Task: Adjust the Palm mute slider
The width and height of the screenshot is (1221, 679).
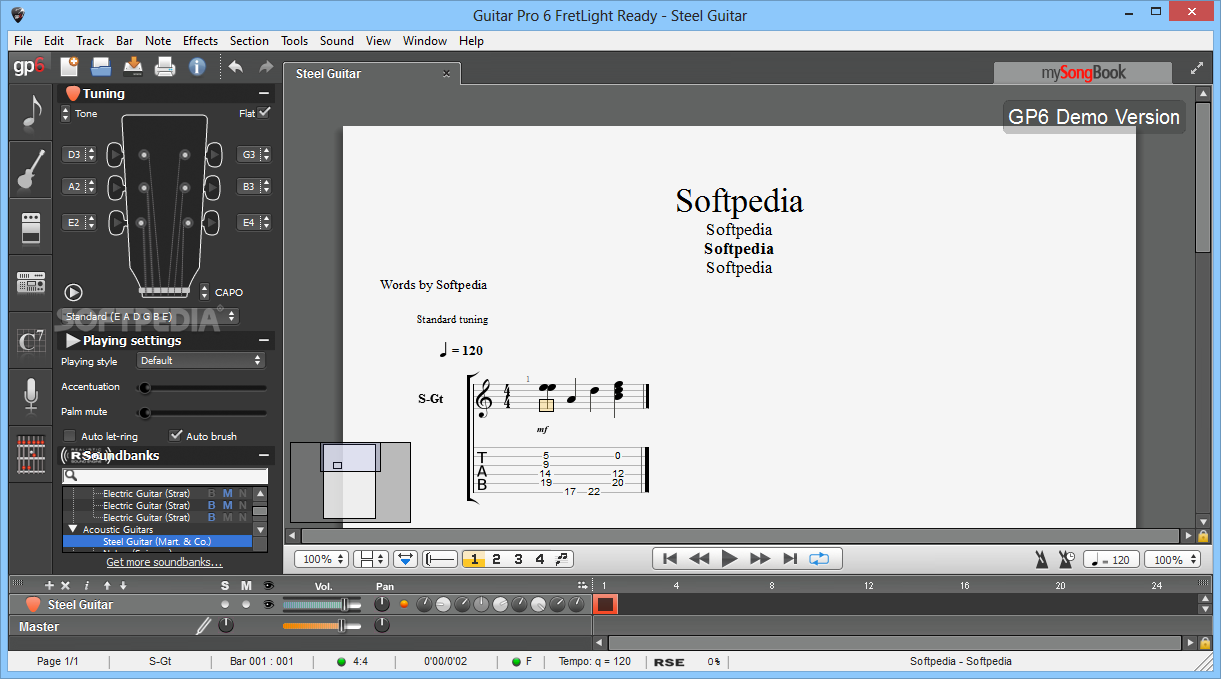Action: [203, 412]
